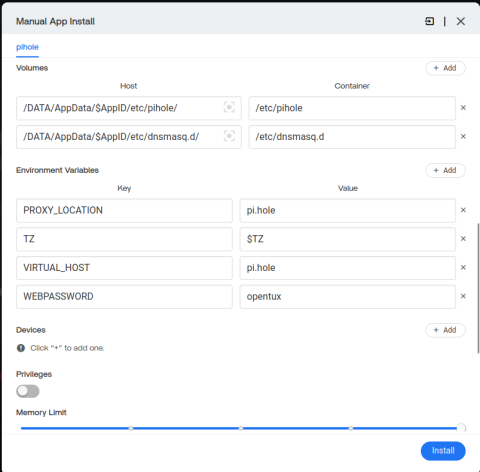This screenshot has width=480, height=472.
Task: Add a new environment variable
Action: (x=445, y=170)
